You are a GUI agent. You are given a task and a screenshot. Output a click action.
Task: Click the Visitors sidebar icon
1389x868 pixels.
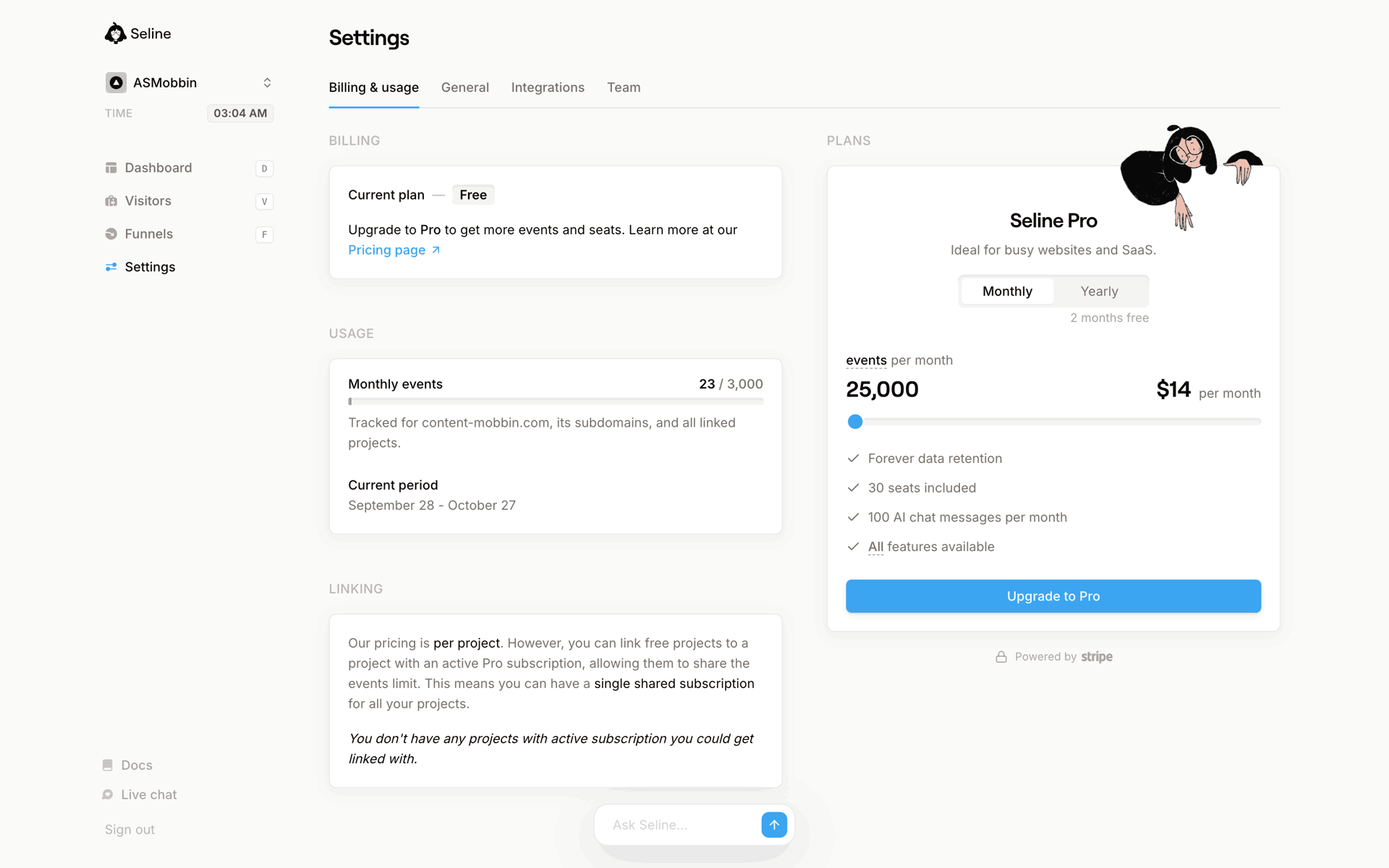[x=111, y=201]
